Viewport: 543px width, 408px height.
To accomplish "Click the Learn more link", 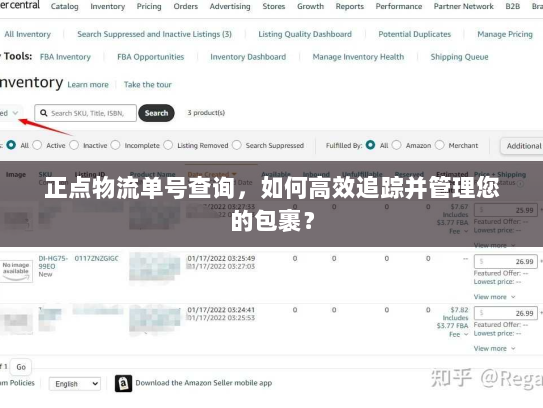I will (x=88, y=85).
